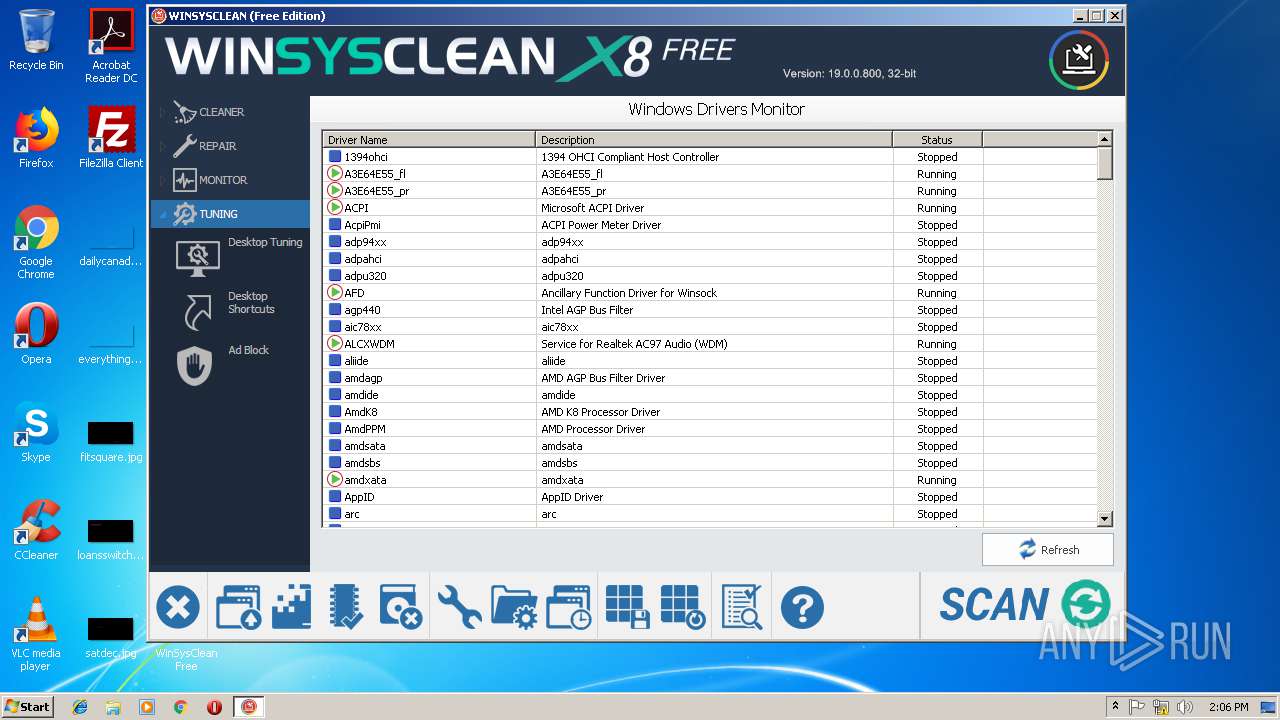The image size is (1280, 720).
Task: Click 'AMD Processor Driver' description cell
Action: (x=714, y=429)
